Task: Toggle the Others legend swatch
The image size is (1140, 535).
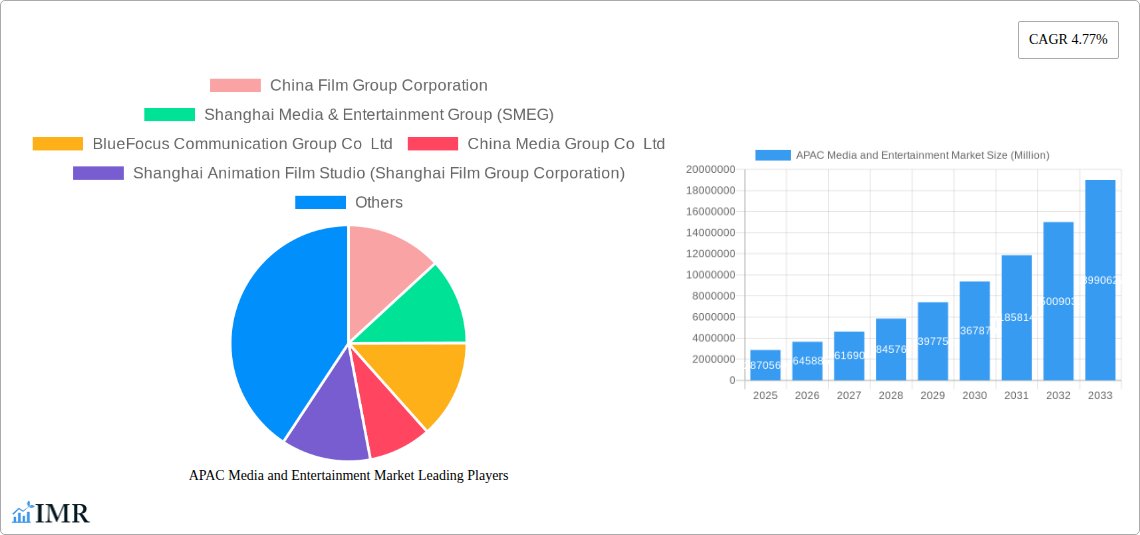Action: coord(320,202)
